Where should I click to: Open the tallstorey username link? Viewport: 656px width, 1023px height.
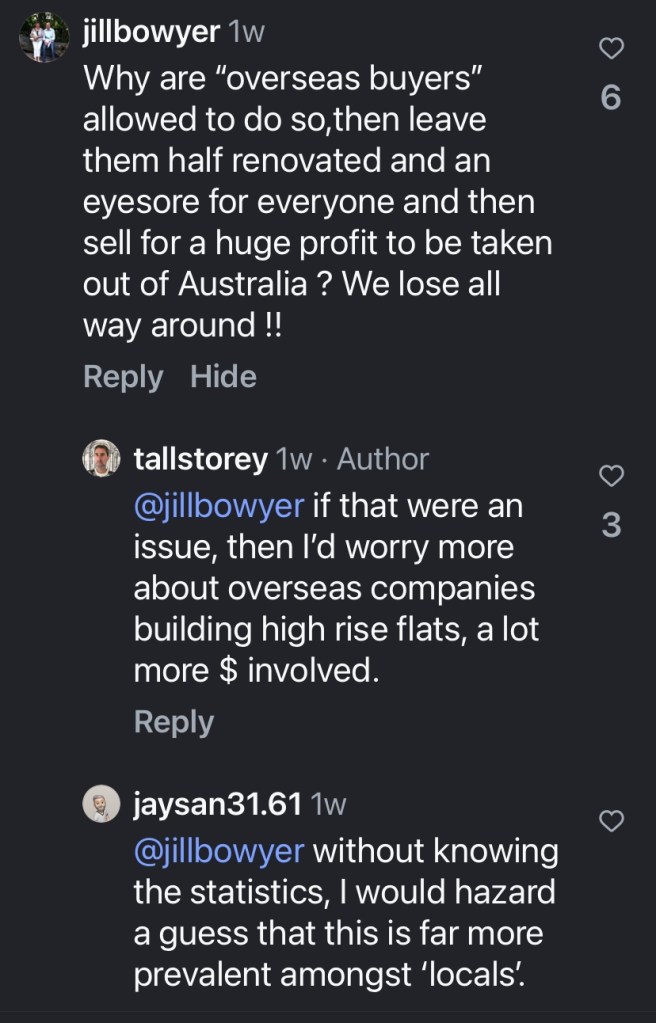click(x=200, y=459)
